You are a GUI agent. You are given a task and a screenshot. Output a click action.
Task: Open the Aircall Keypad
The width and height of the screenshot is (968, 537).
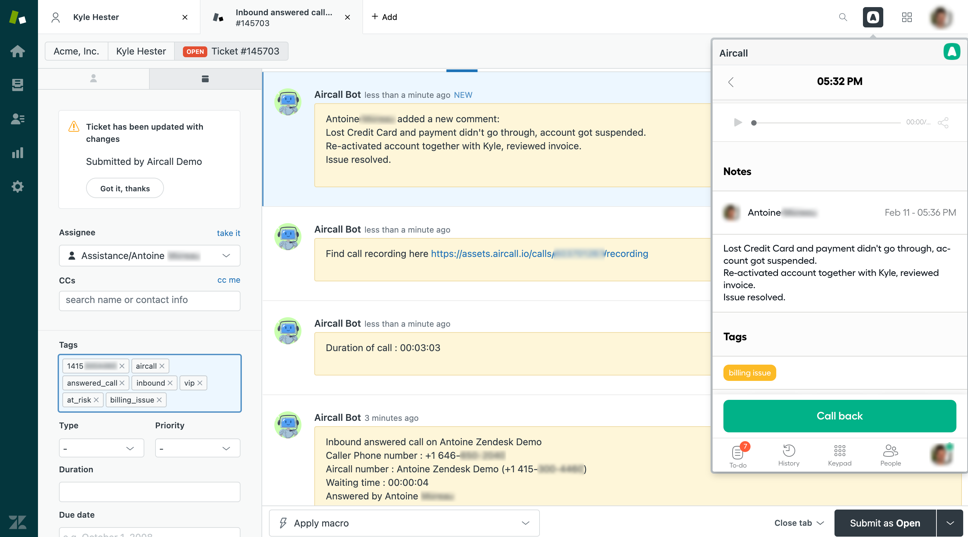[840, 456]
